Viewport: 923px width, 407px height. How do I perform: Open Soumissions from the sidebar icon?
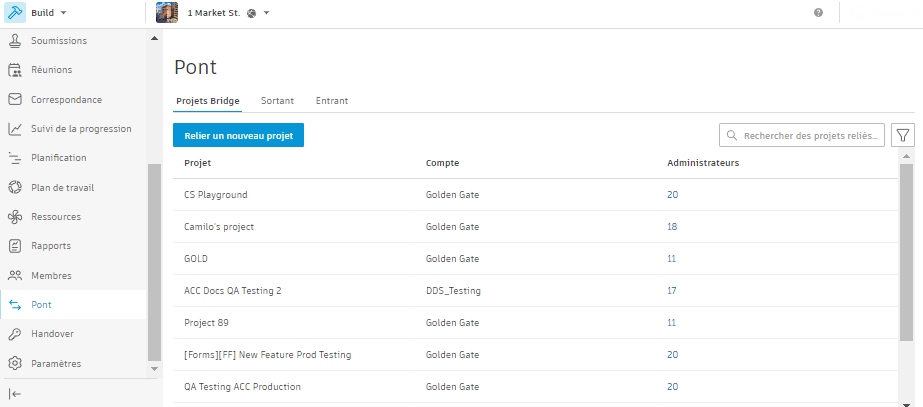click(x=15, y=41)
